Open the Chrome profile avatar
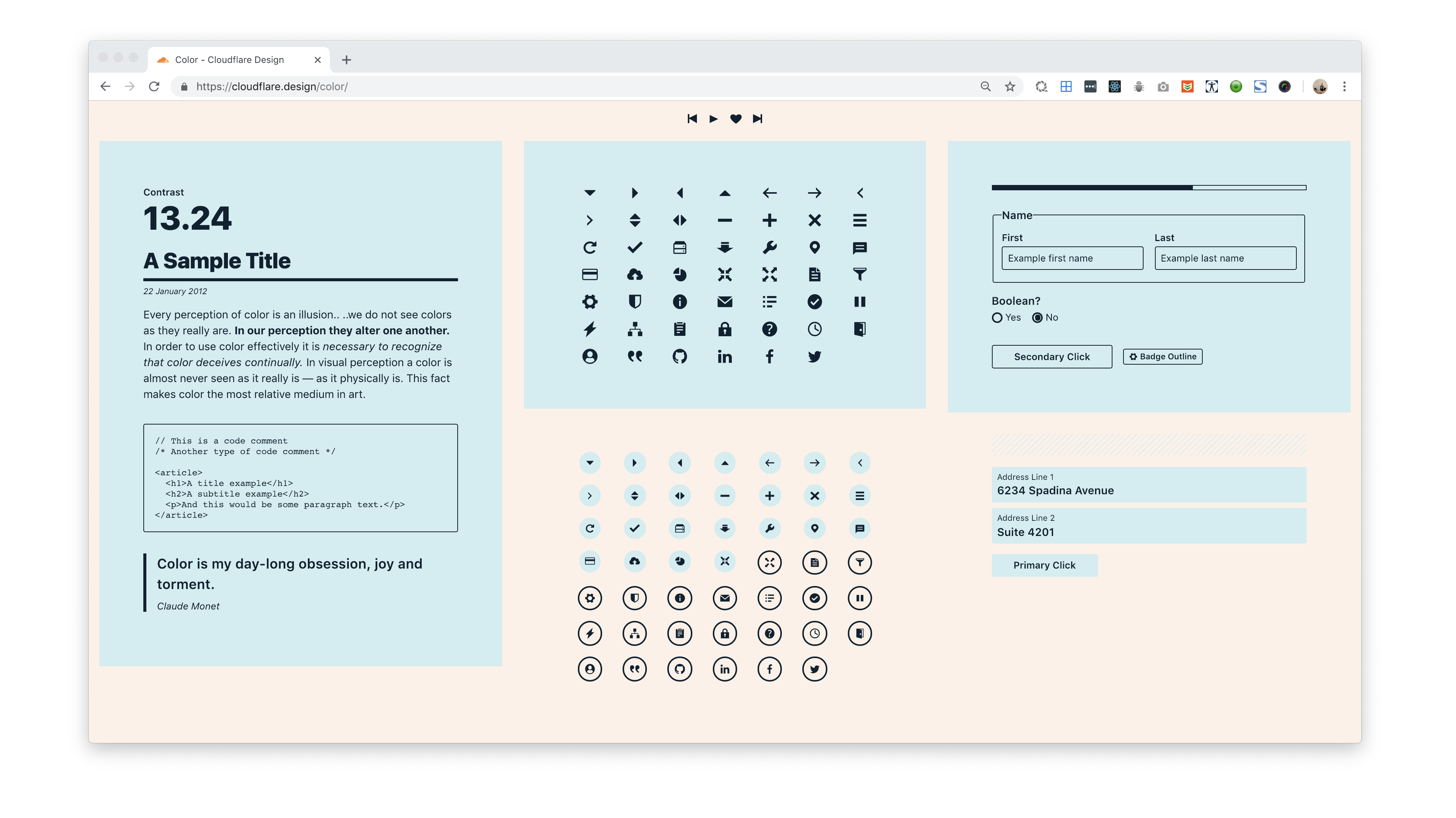 (1320, 86)
